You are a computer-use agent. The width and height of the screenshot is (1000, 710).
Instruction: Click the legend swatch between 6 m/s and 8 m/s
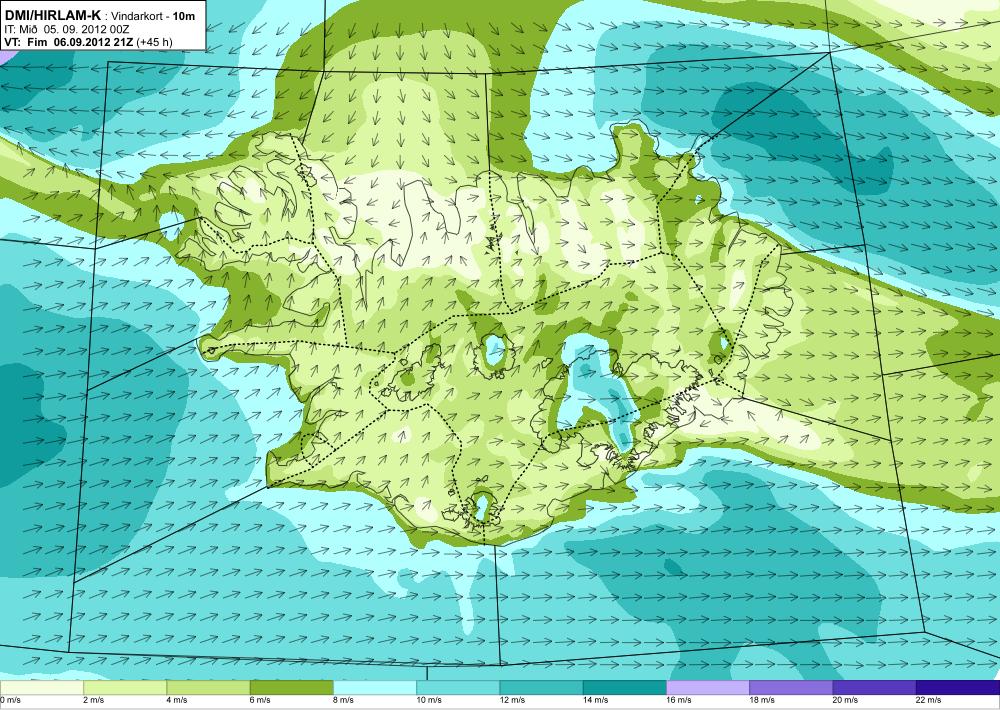coord(291,688)
